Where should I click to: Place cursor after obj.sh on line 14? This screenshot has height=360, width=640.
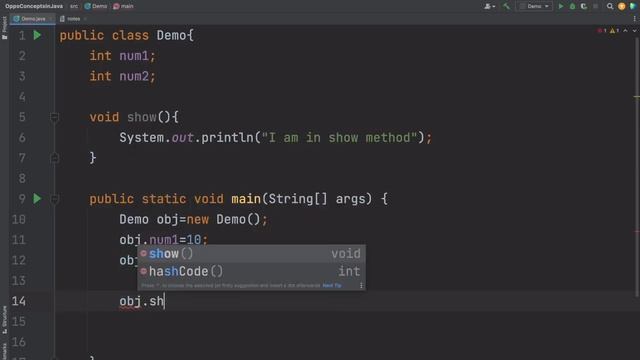[164, 302]
